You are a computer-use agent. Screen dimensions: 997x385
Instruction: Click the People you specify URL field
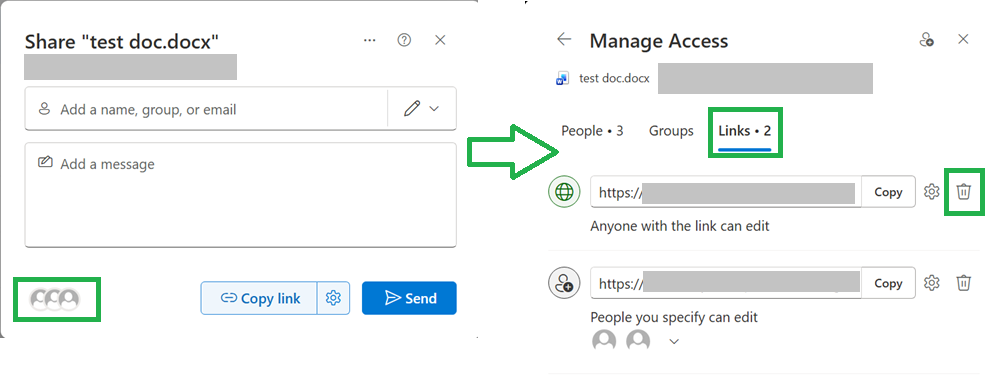click(x=725, y=283)
